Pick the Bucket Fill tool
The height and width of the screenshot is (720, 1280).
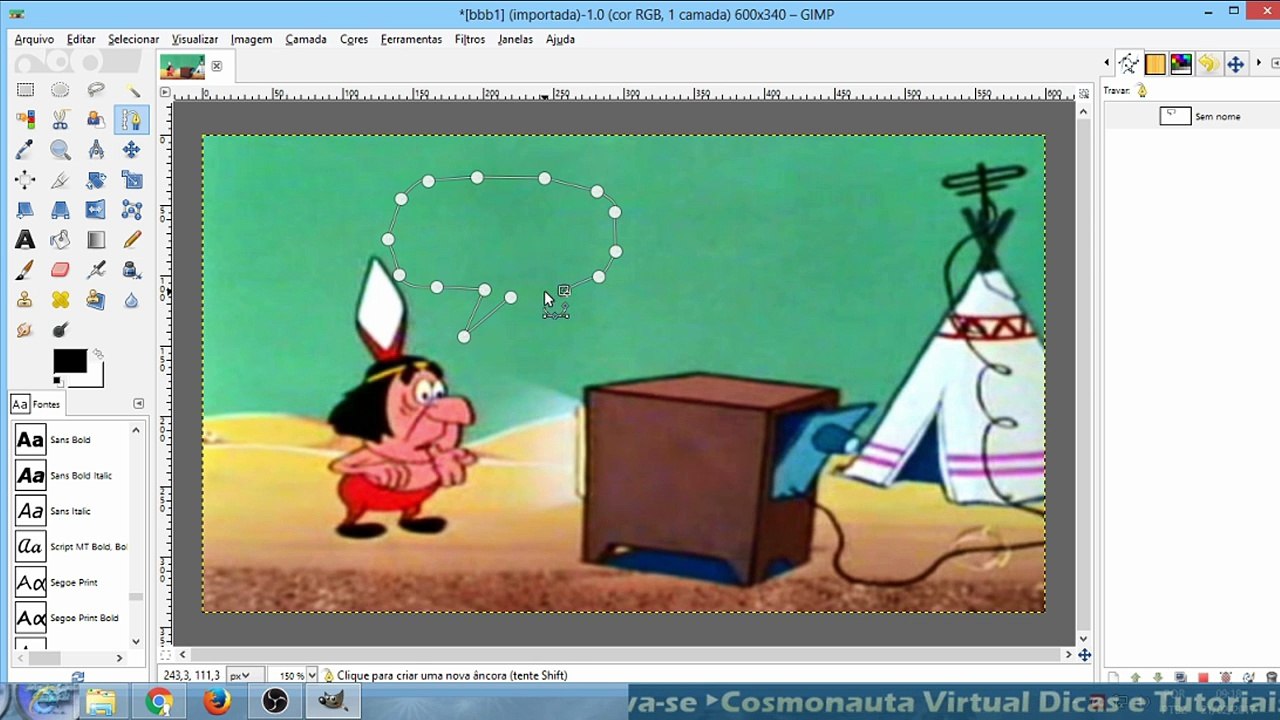[60, 240]
